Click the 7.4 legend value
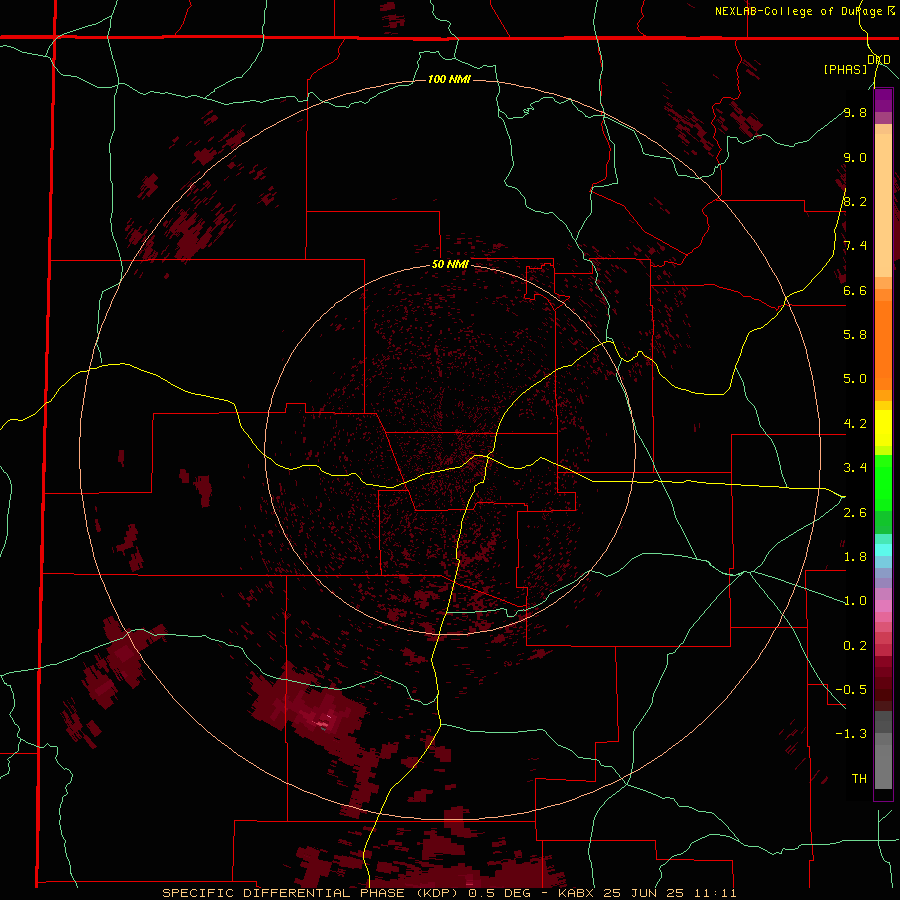The height and width of the screenshot is (900, 900). point(855,246)
